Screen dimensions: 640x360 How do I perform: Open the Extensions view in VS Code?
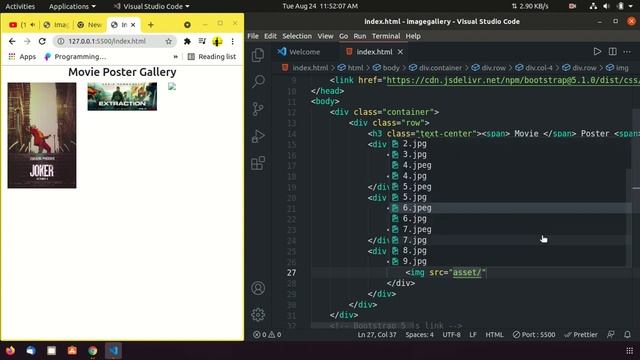[258, 163]
